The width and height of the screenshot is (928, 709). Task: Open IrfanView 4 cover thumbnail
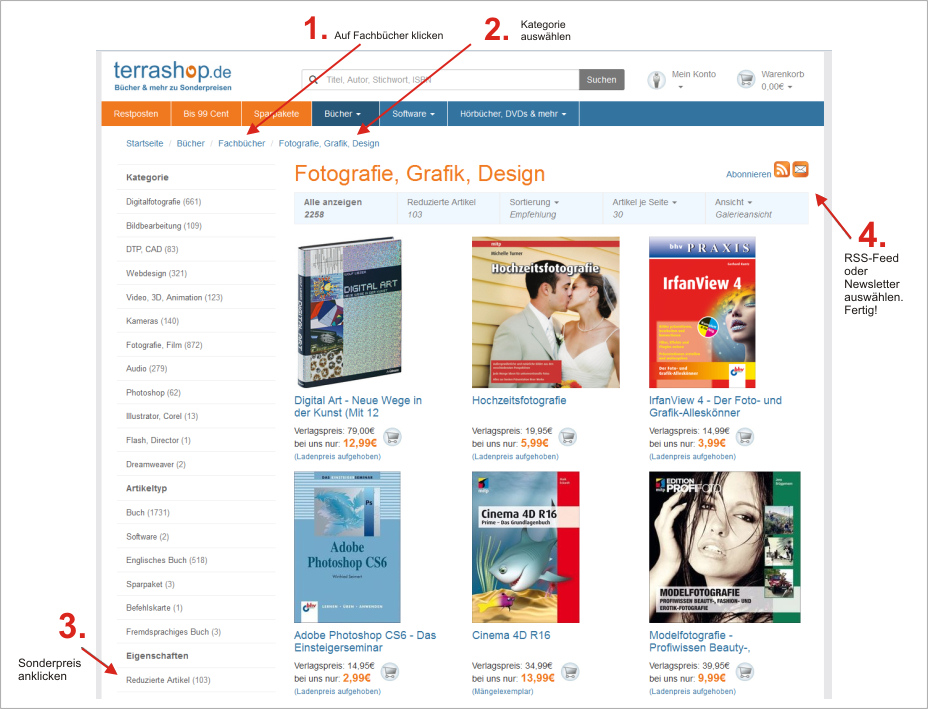(702, 312)
